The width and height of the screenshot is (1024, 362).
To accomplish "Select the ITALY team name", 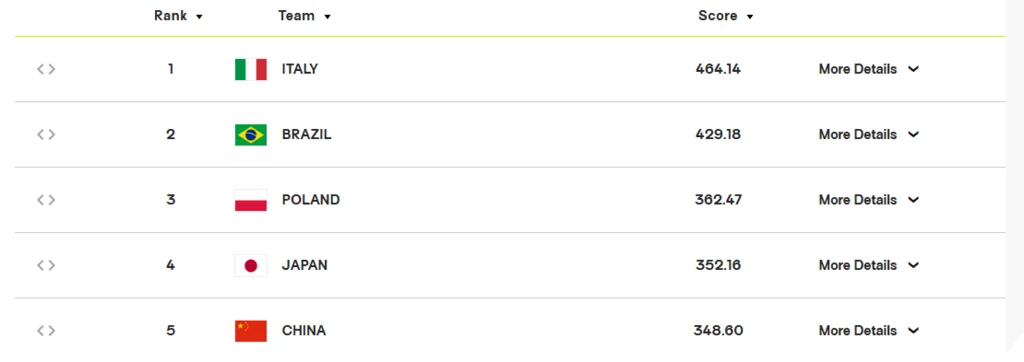I will (300, 69).
